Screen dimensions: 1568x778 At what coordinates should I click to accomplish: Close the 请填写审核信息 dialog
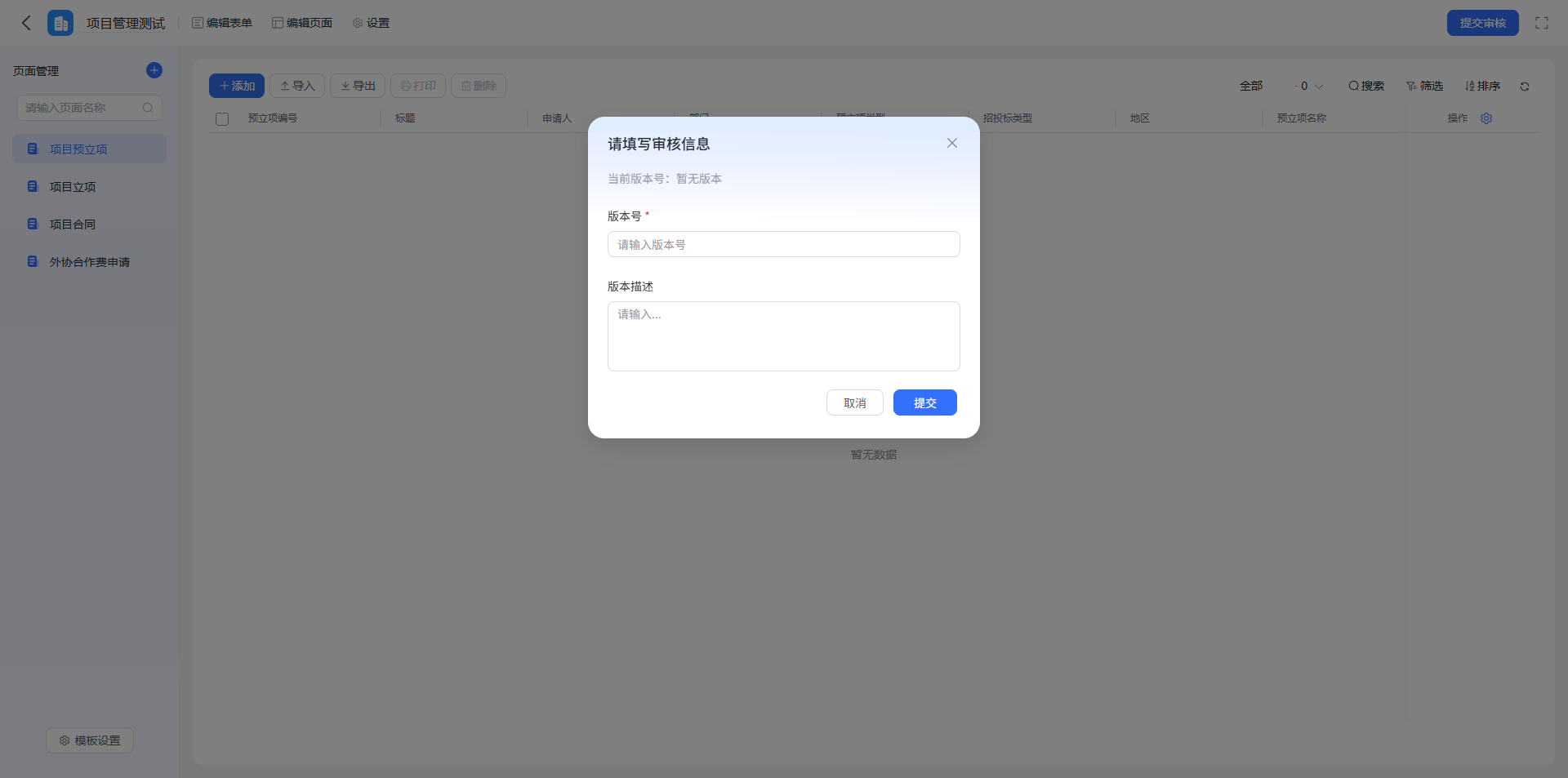click(x=952, y=143)
